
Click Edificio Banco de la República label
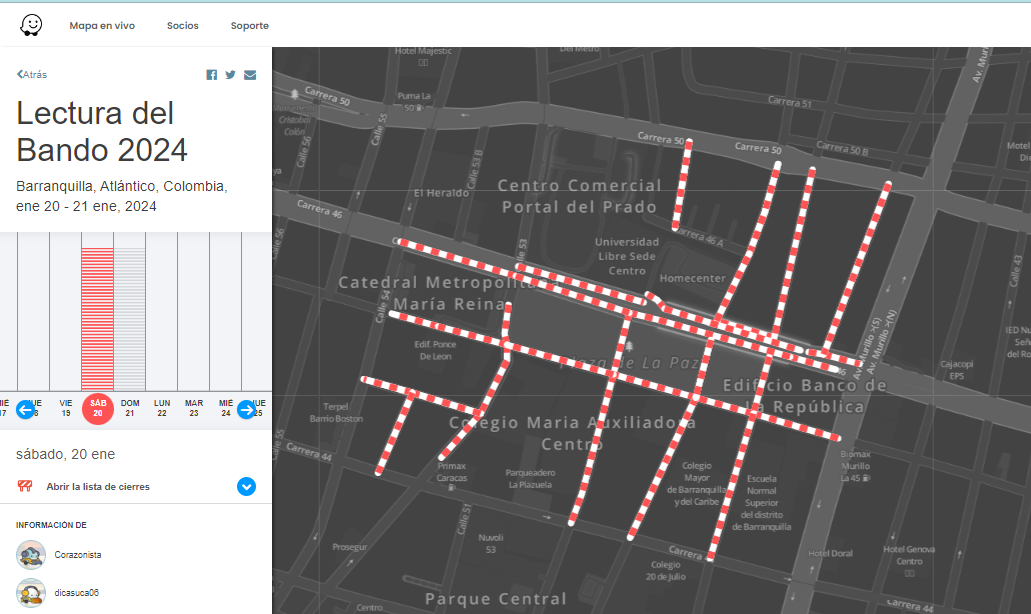coord(805,396)
